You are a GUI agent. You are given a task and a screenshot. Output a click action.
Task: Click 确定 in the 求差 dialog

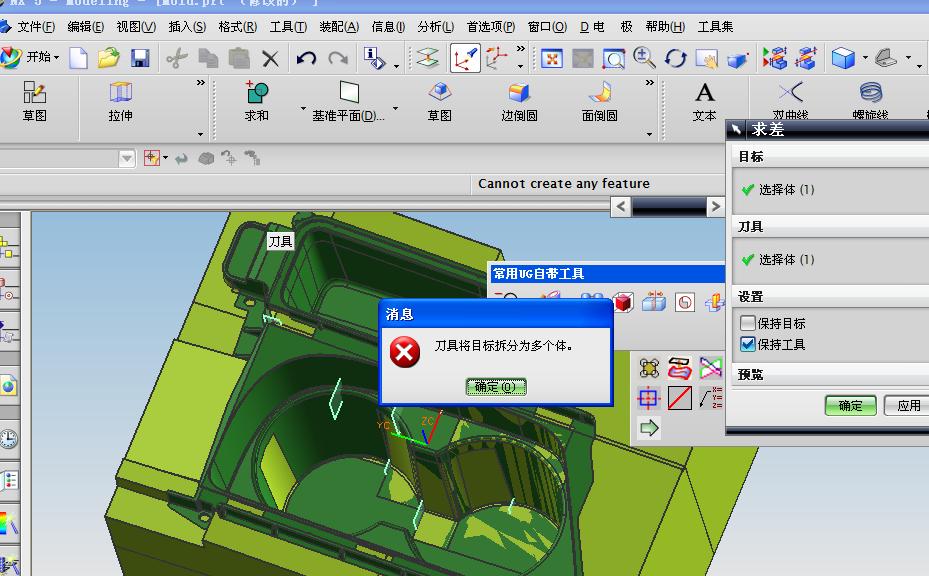[x=850, y=405]
